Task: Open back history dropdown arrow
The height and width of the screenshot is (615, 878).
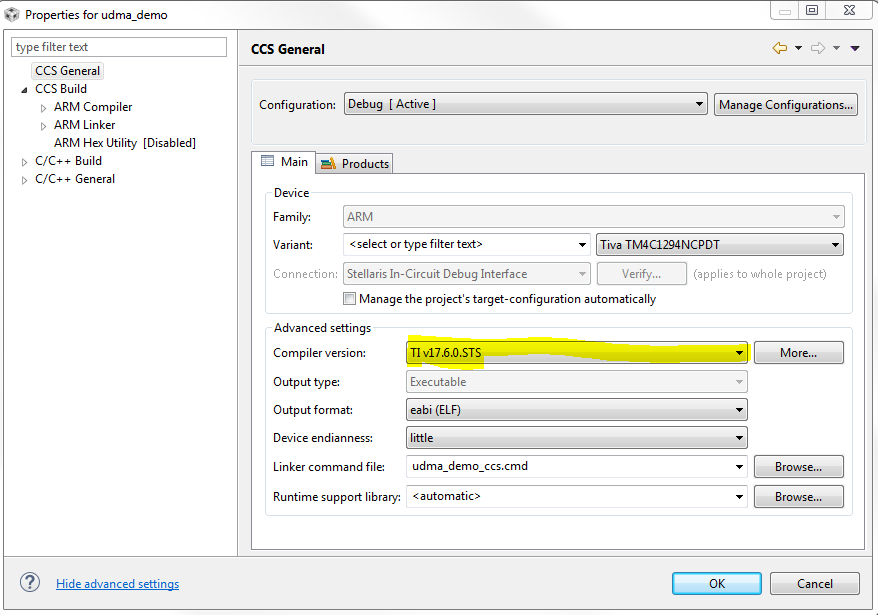Action: tap(798, 48)
